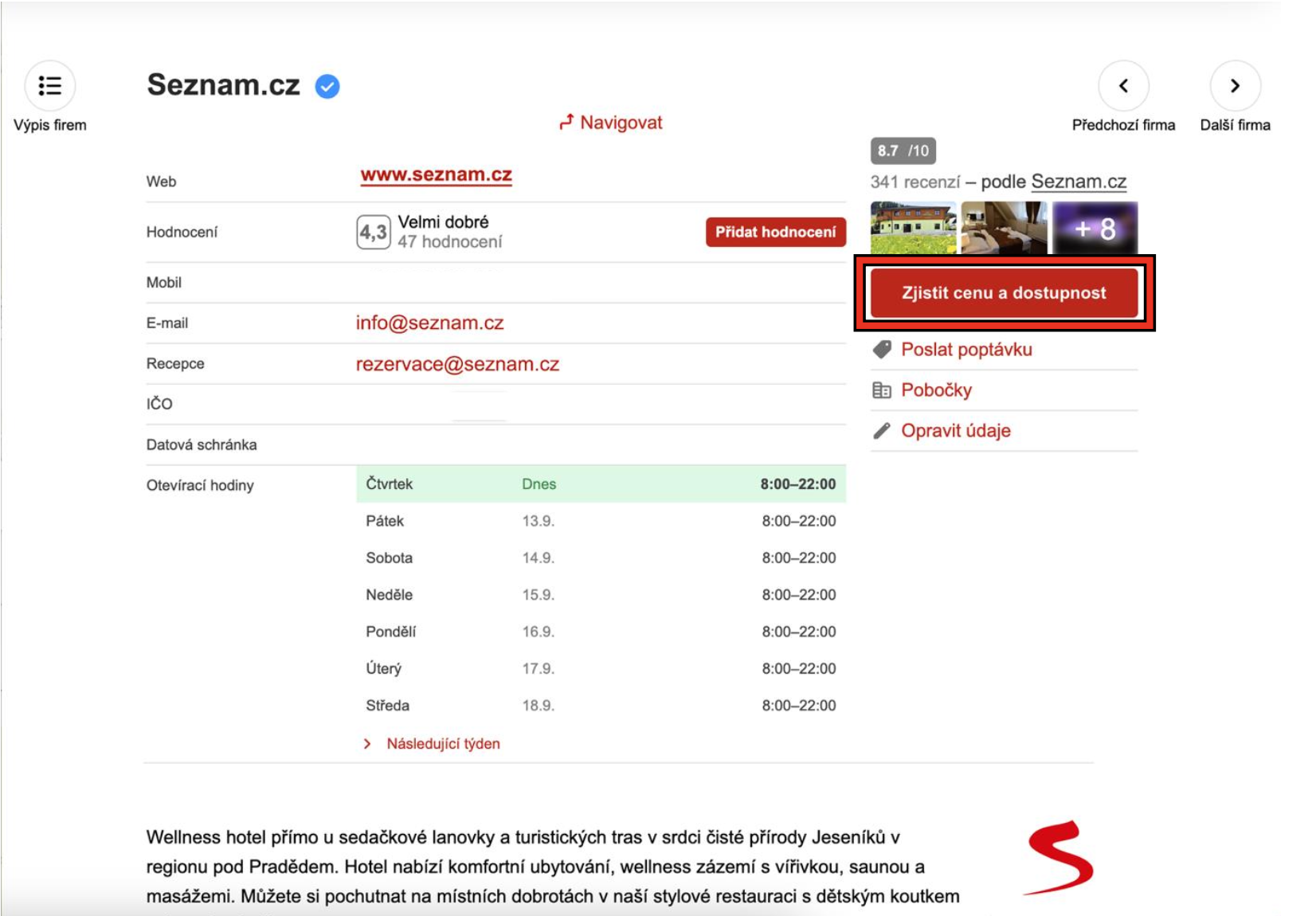Go to the previous company with the left arrow

coord(1123,85)
